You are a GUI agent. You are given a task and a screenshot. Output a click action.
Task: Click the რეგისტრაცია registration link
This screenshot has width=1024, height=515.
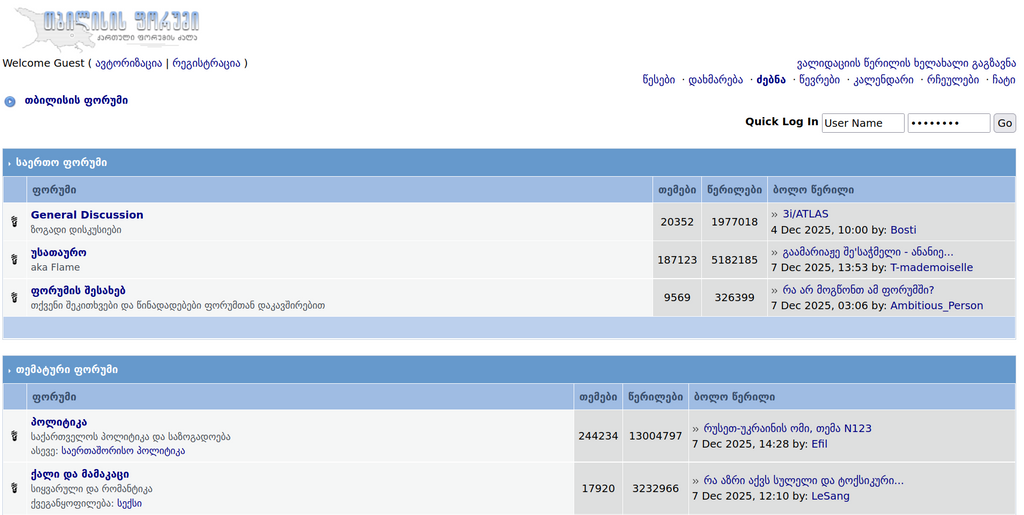click(x=206, y=63)
